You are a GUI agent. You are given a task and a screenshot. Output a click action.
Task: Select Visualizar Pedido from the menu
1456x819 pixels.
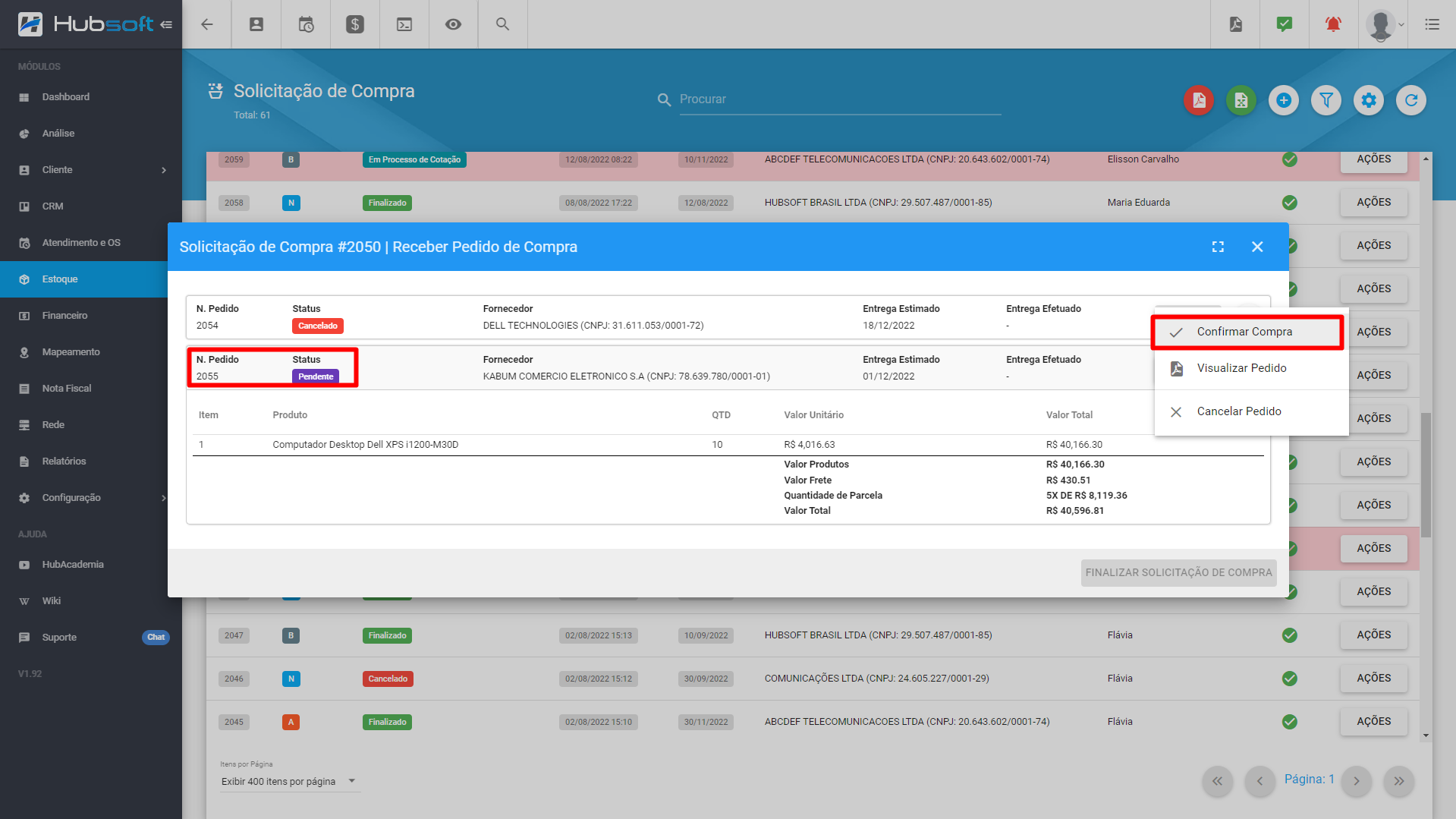1251,368
